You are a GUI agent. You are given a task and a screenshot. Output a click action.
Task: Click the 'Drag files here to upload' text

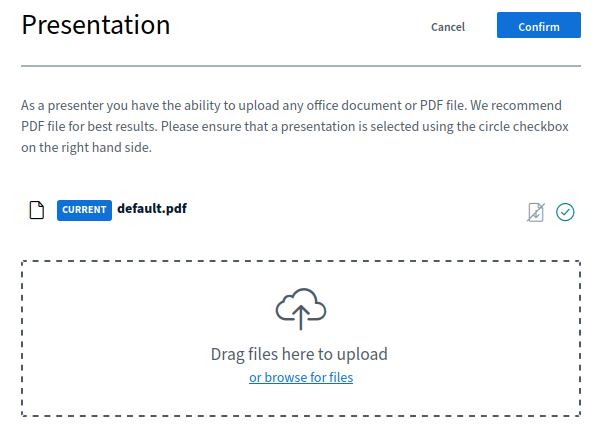(x=299, y=354)
